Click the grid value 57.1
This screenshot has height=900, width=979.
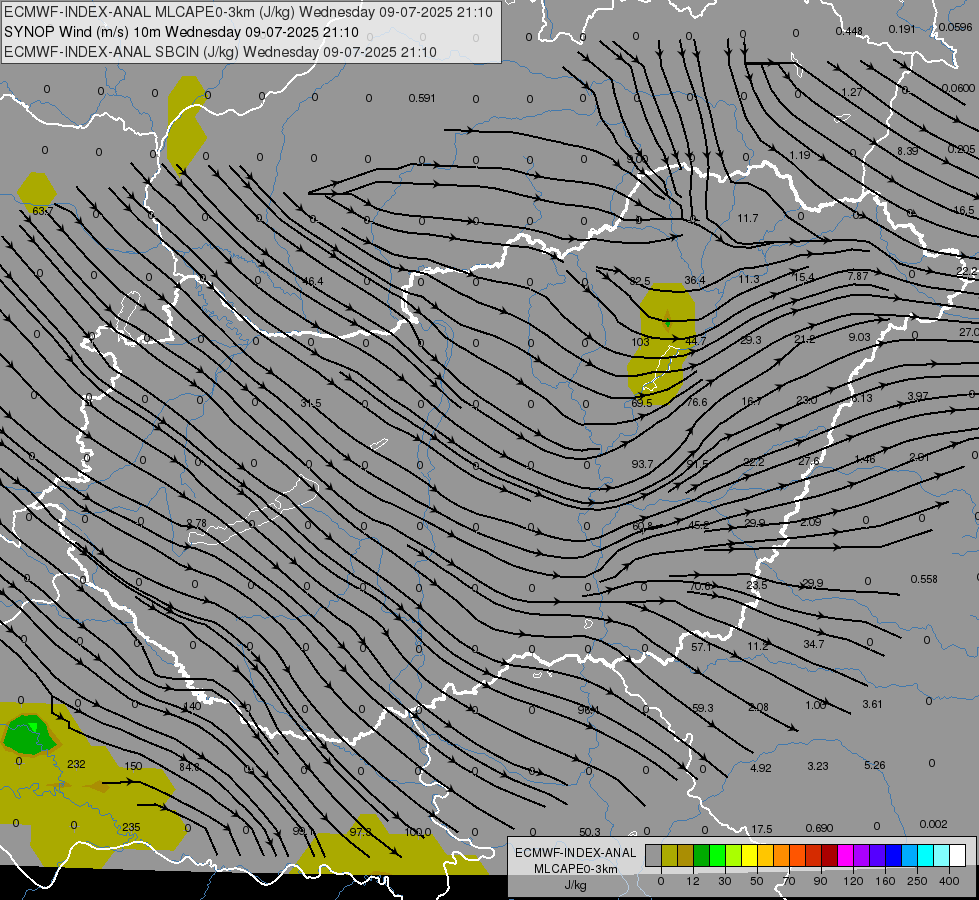point(701,647)
